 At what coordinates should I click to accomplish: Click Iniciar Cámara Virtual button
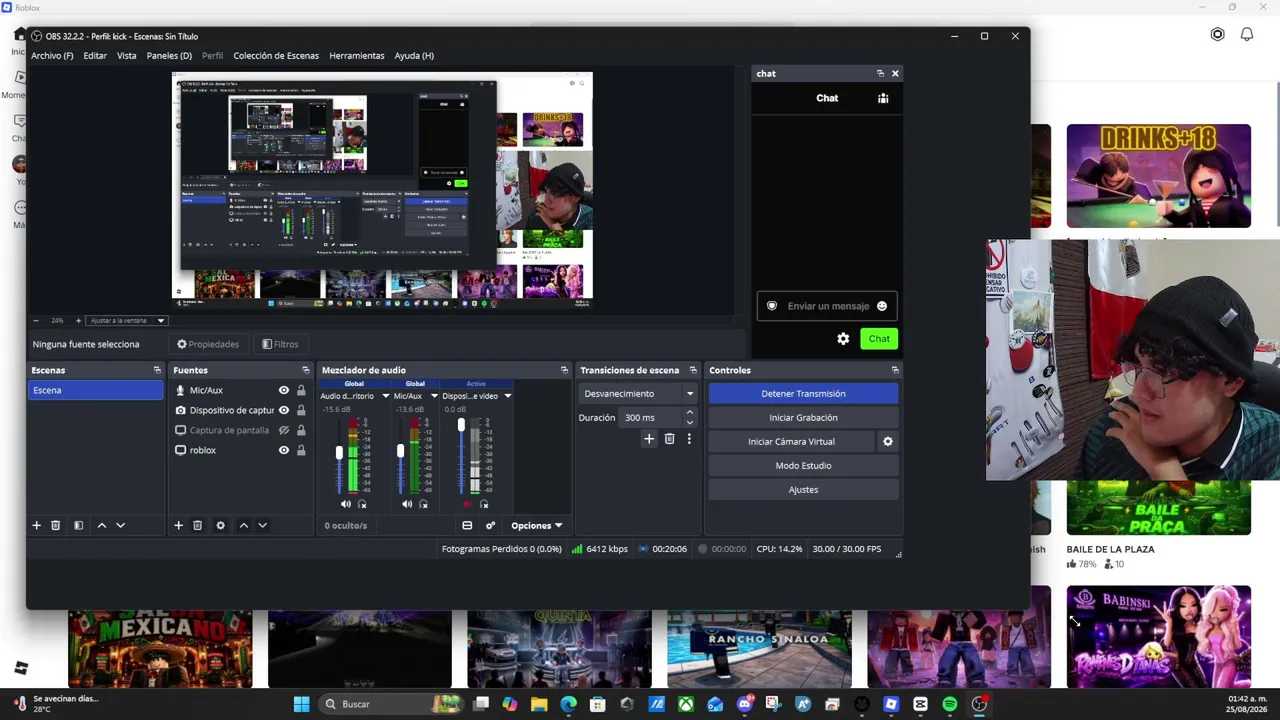click(791, 442)
